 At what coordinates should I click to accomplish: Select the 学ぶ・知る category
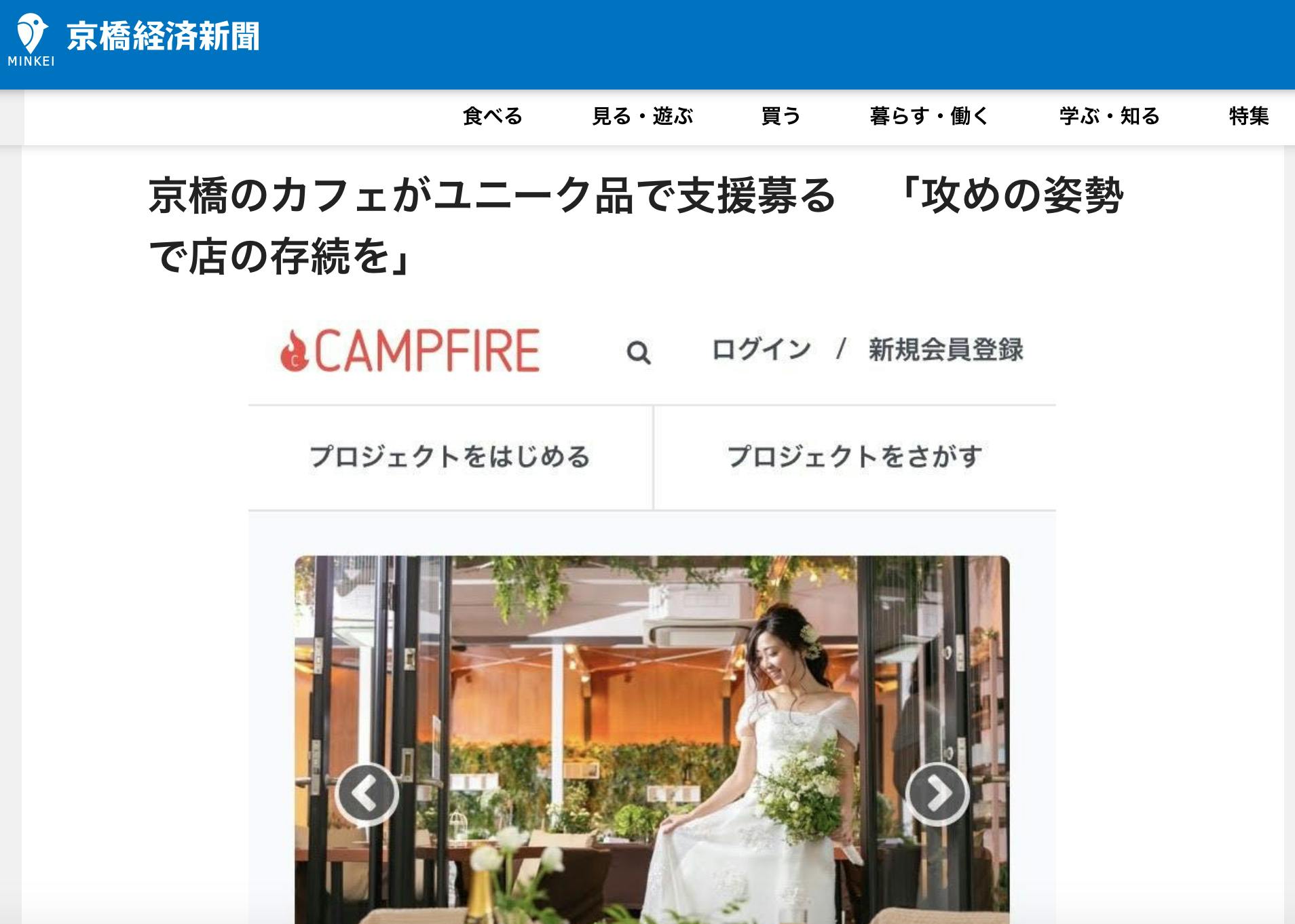pos(1110,116)
